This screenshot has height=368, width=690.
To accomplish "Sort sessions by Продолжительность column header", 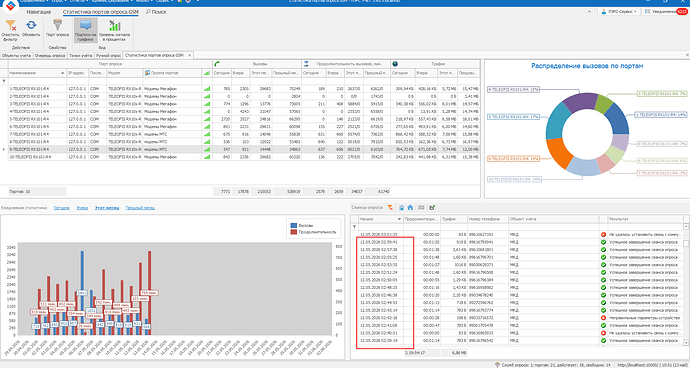I will click(x=422, y=219).
